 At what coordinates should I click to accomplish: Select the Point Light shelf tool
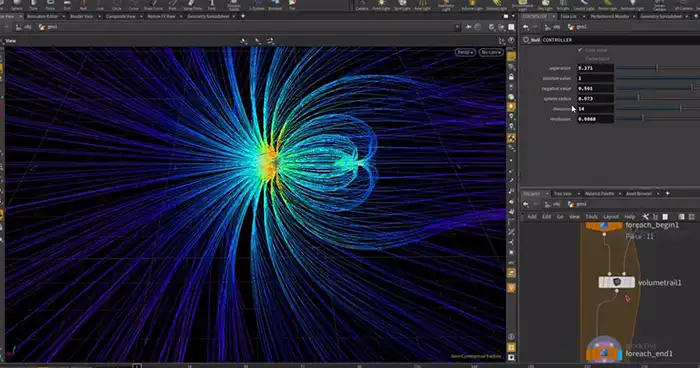(381, 5)
